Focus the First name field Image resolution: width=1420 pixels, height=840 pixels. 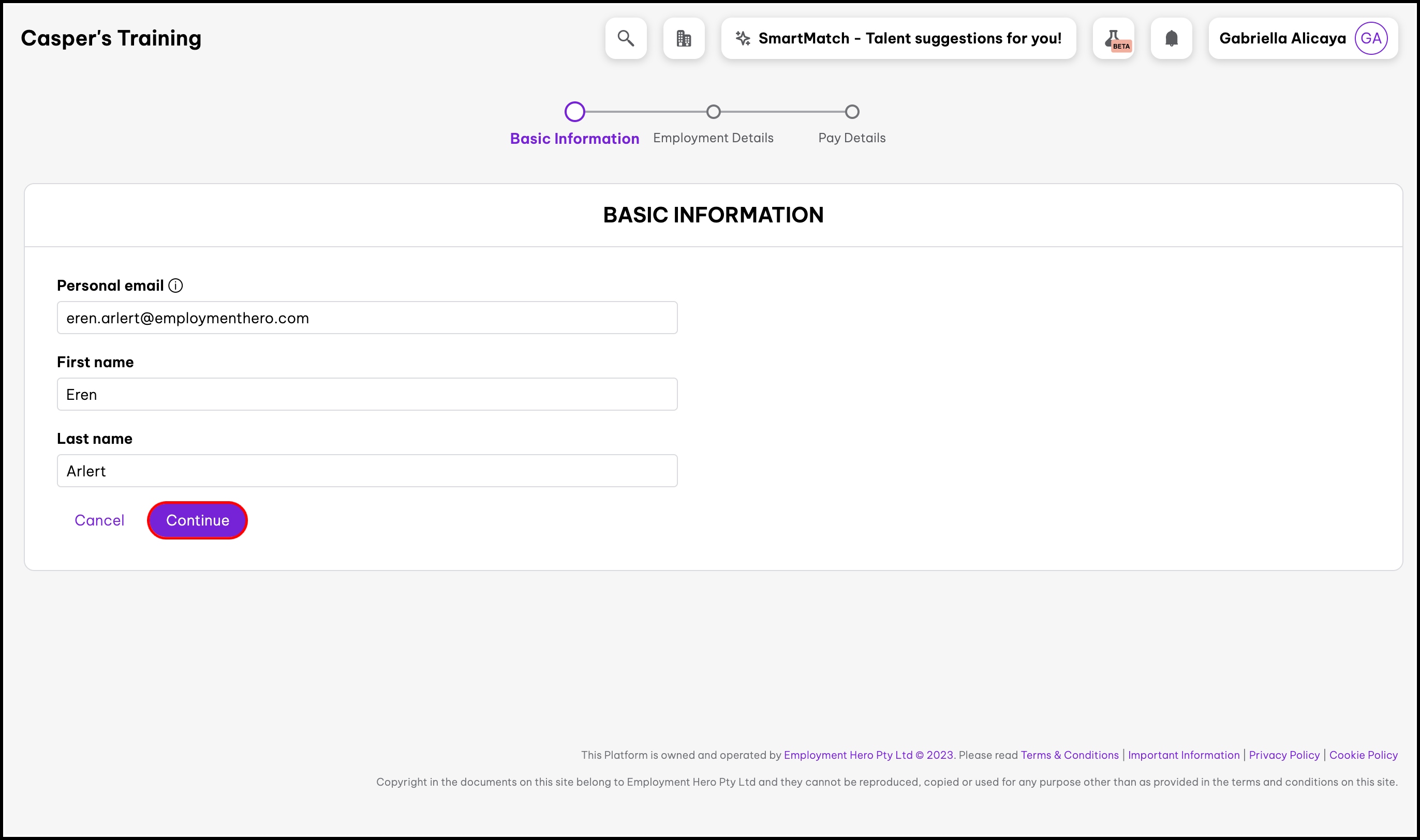coord(367,394)
